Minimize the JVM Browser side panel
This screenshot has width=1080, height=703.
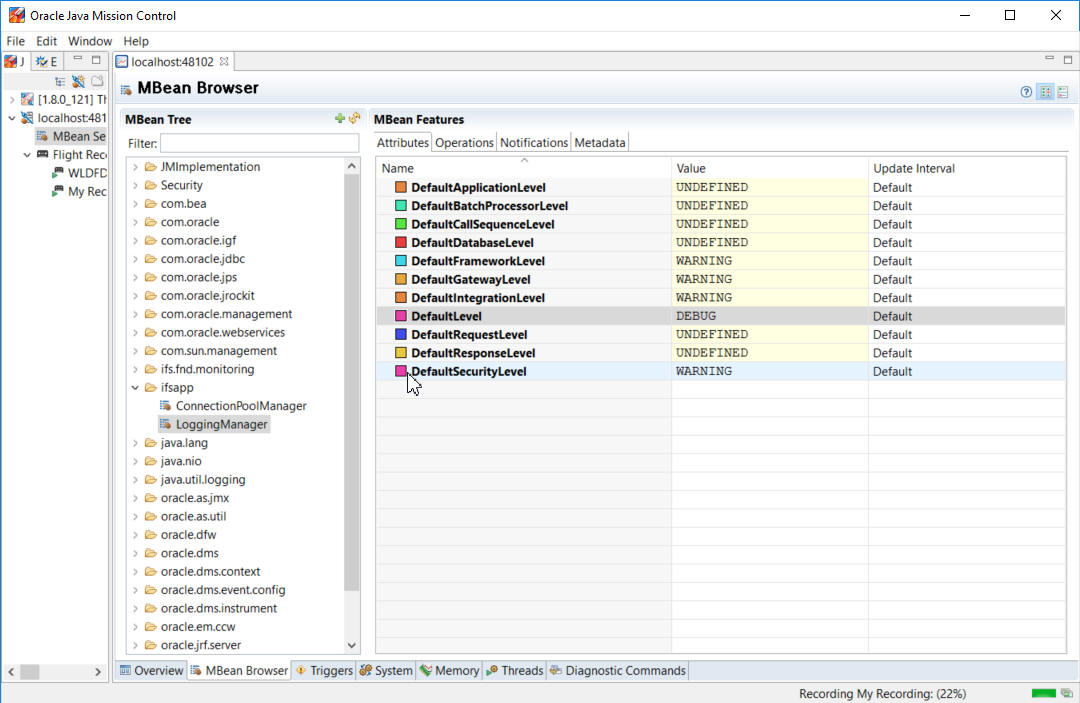(78, 59)
